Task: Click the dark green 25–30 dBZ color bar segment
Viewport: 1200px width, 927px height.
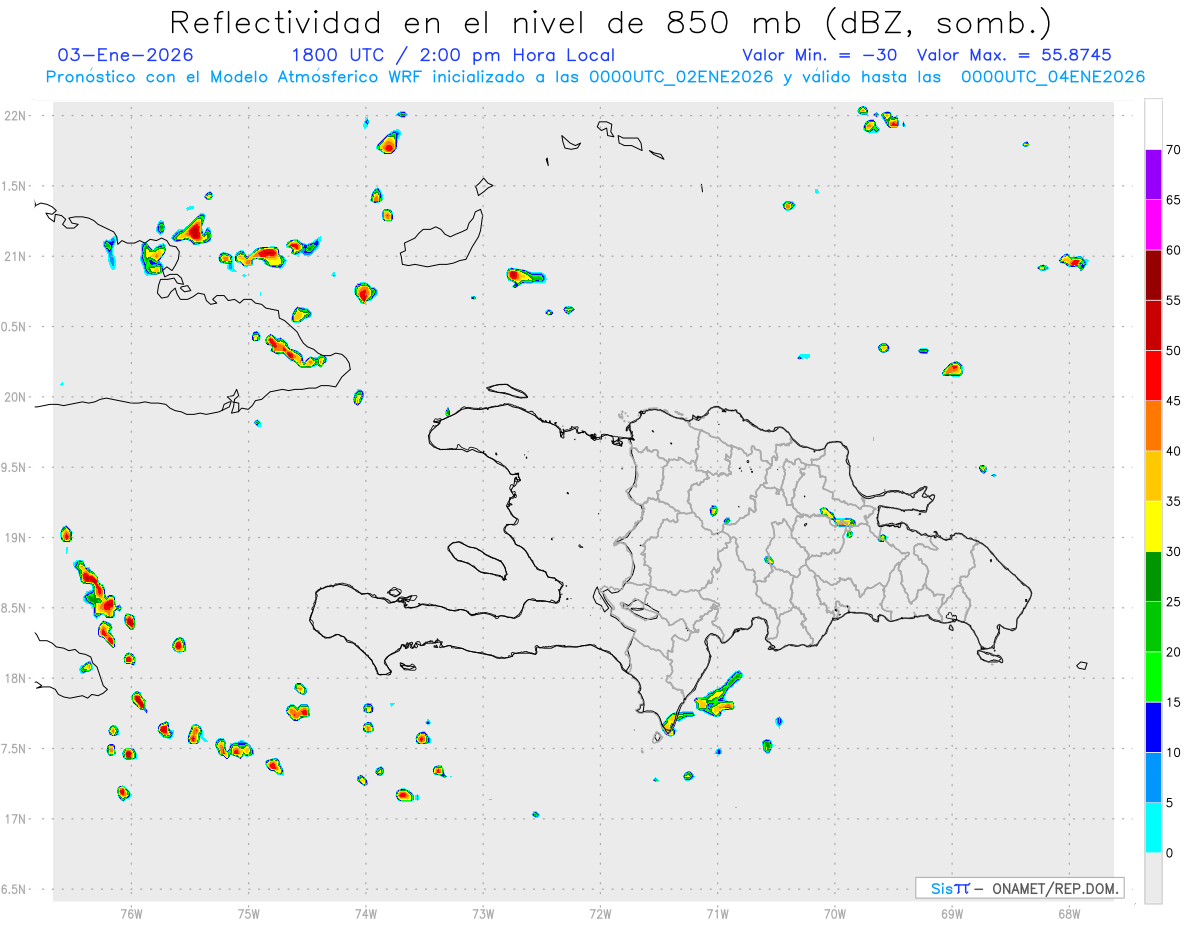Action: 1153,577
